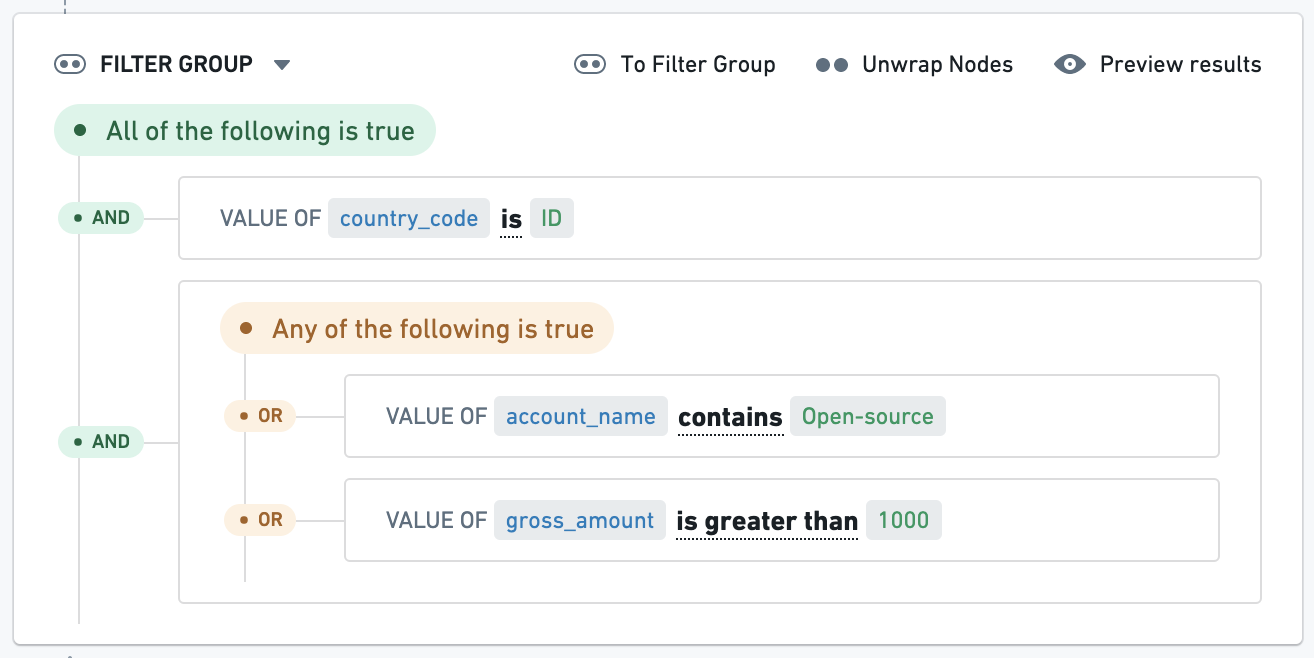Image resolution: width=1314 pixels, height=658 pixels.
Task: Click VALUE OF label in account_name row
Action: click(x=436, y=416)
